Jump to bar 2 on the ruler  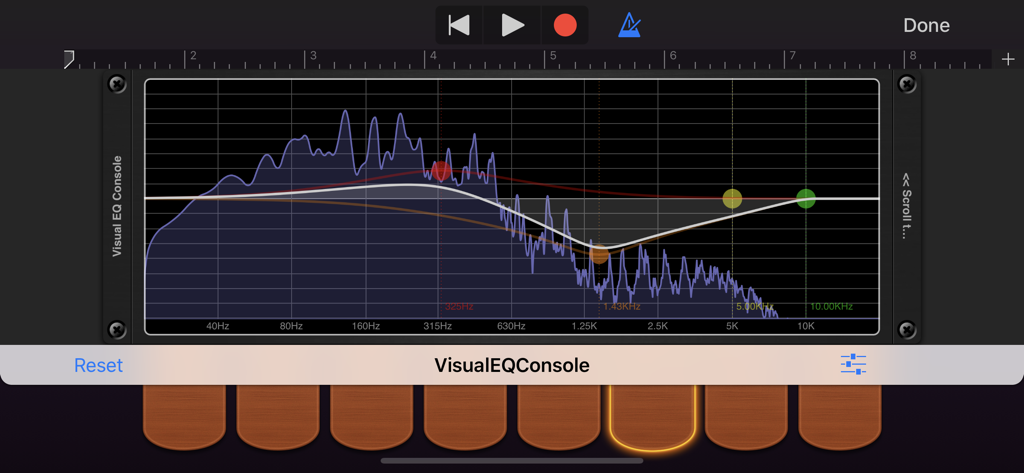(x=193, y=56)
